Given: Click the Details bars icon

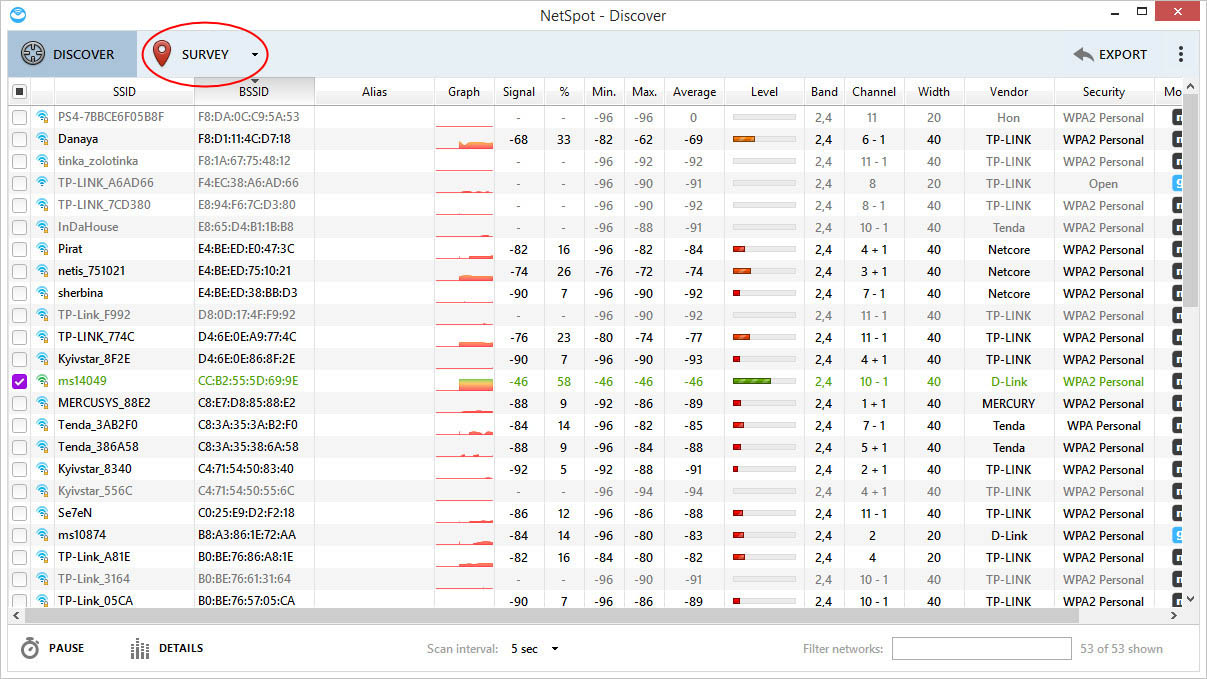Looking at the screenshot, I should point(140,649).
